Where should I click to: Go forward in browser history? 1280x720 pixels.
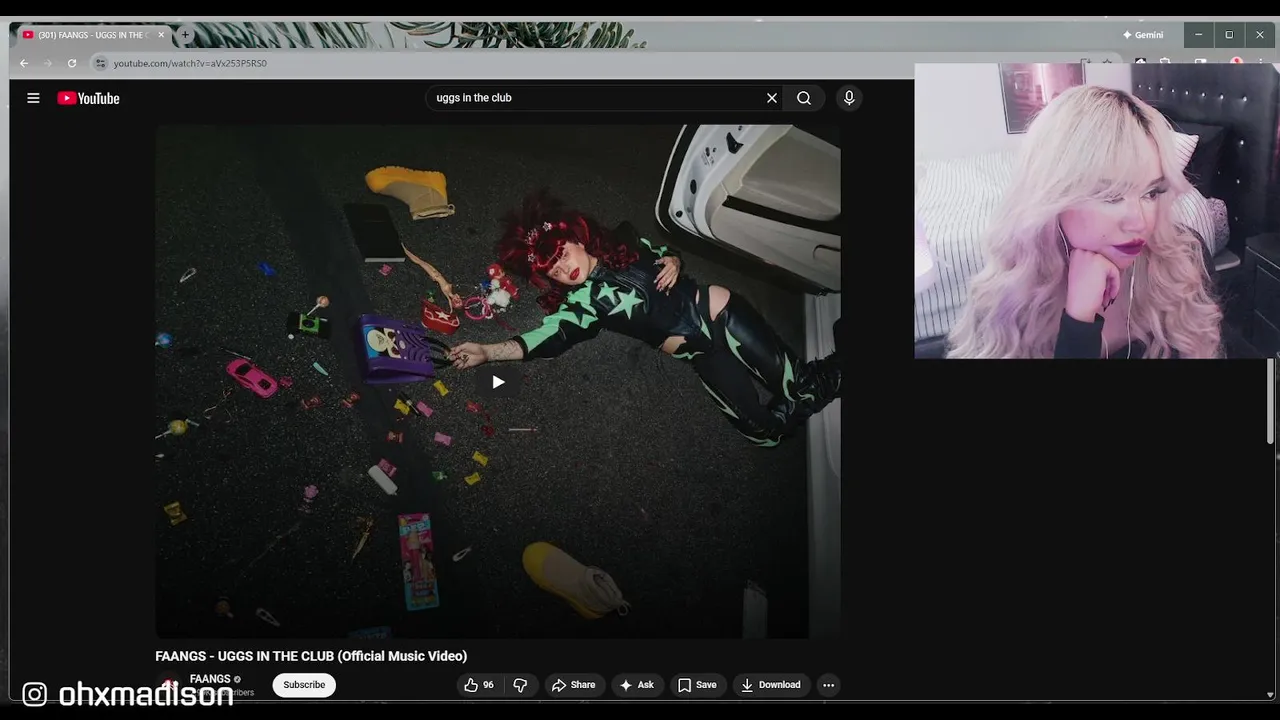point(47,63)
